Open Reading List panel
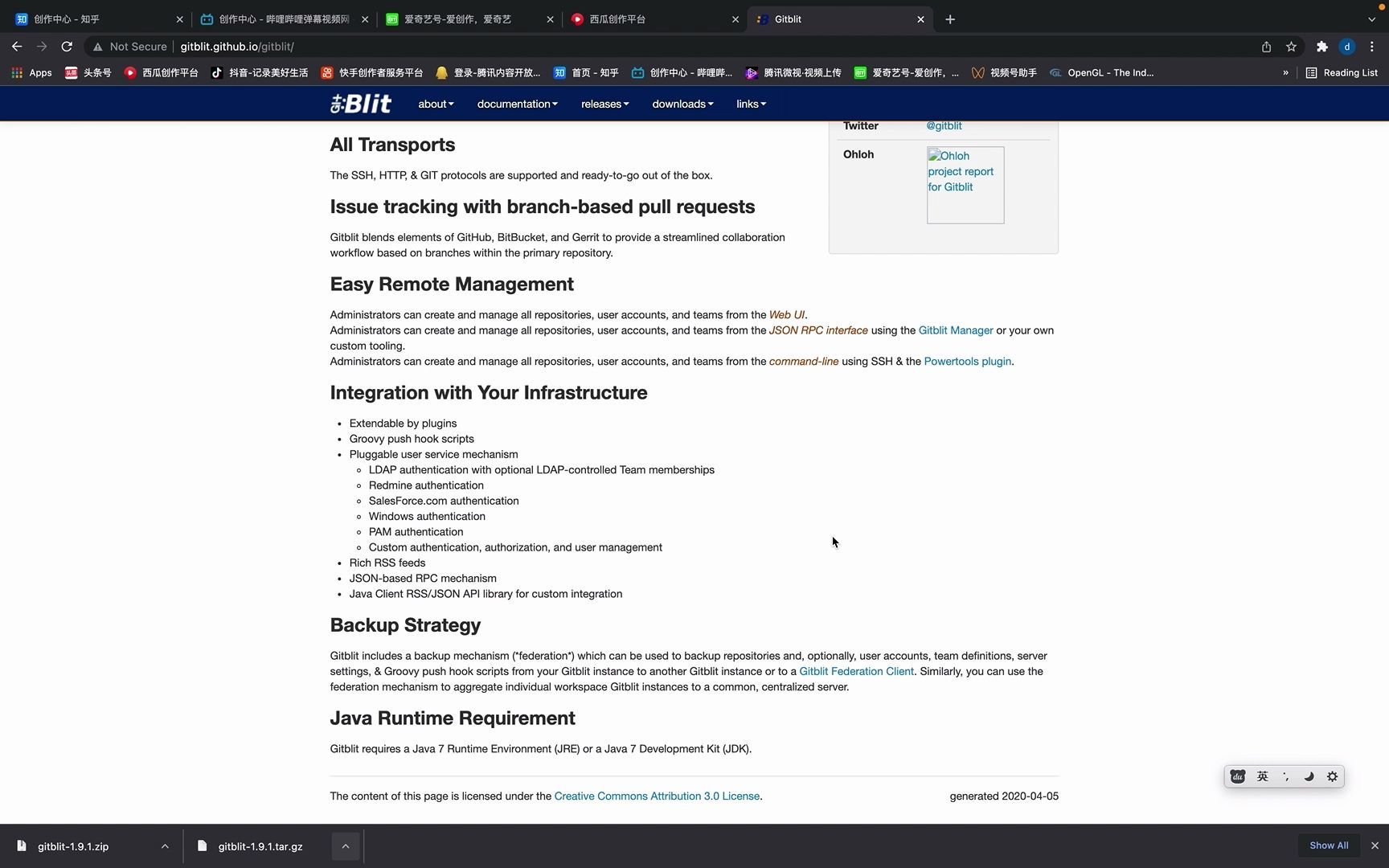The image size is (1389, 868). click(x=1342, y=72)
